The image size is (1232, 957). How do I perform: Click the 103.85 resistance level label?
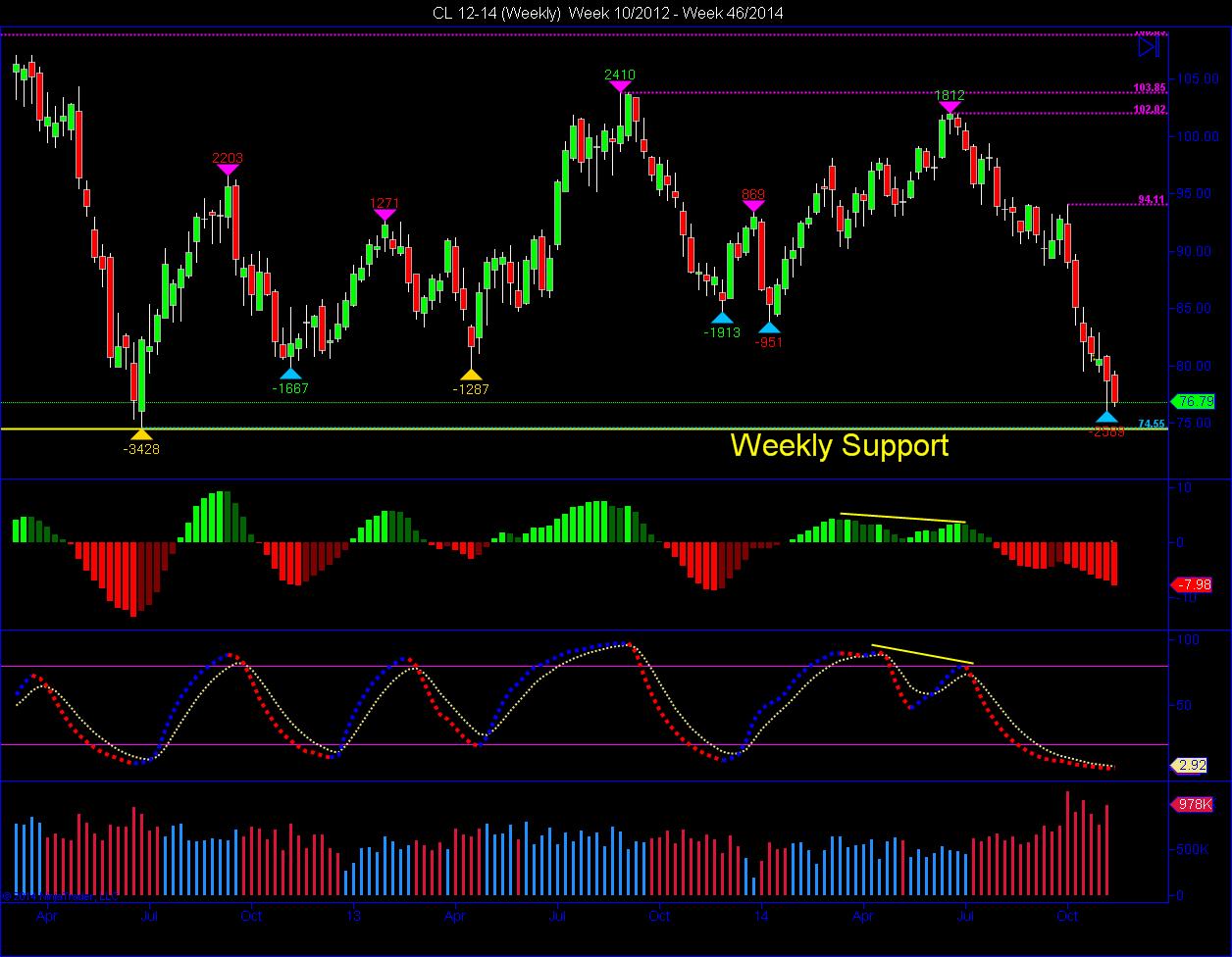(1150, 87)
